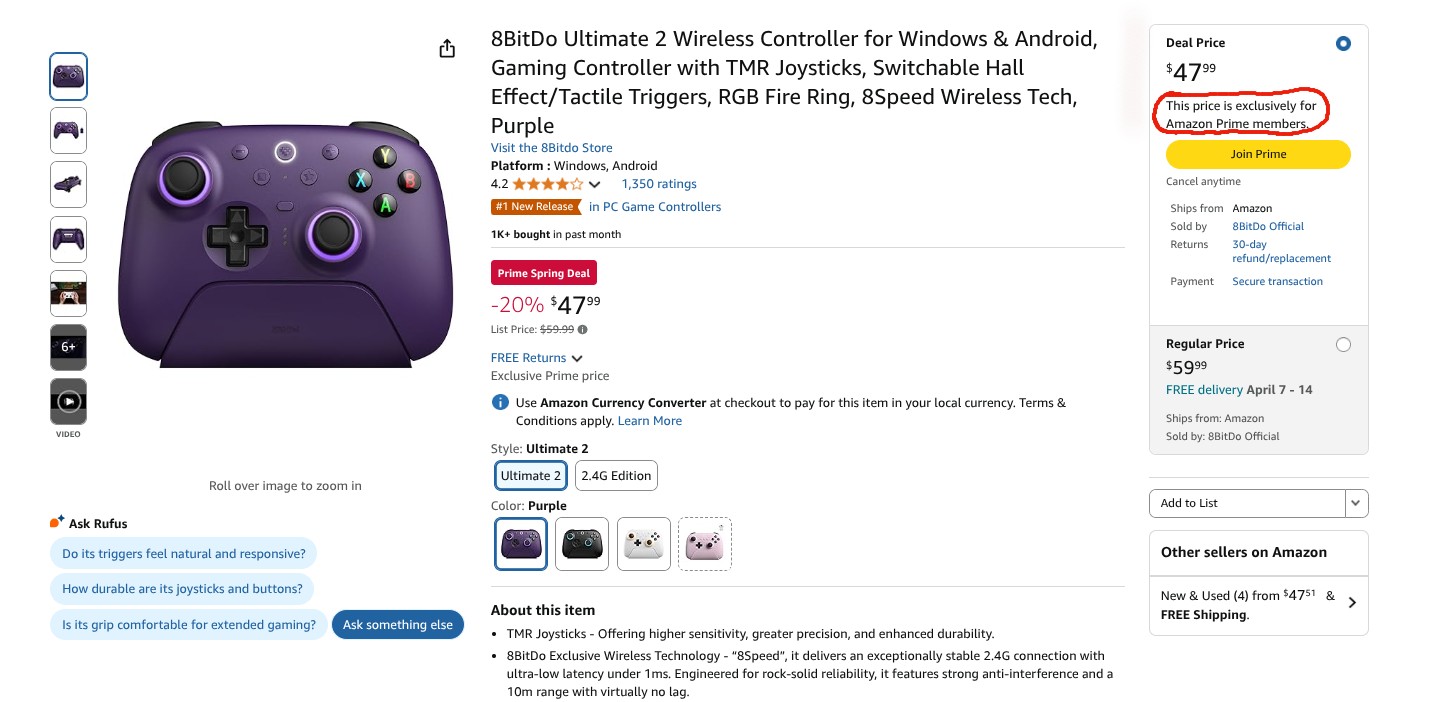
Task: Select the black controller color swatch
Action: click(582, 544)
